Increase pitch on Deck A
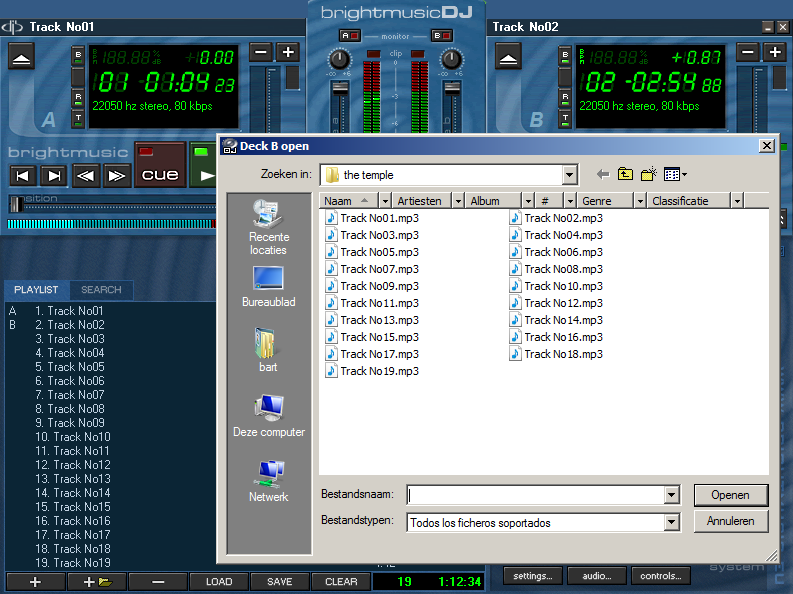This screenshot has width=793, height=594. pos(288,52)
